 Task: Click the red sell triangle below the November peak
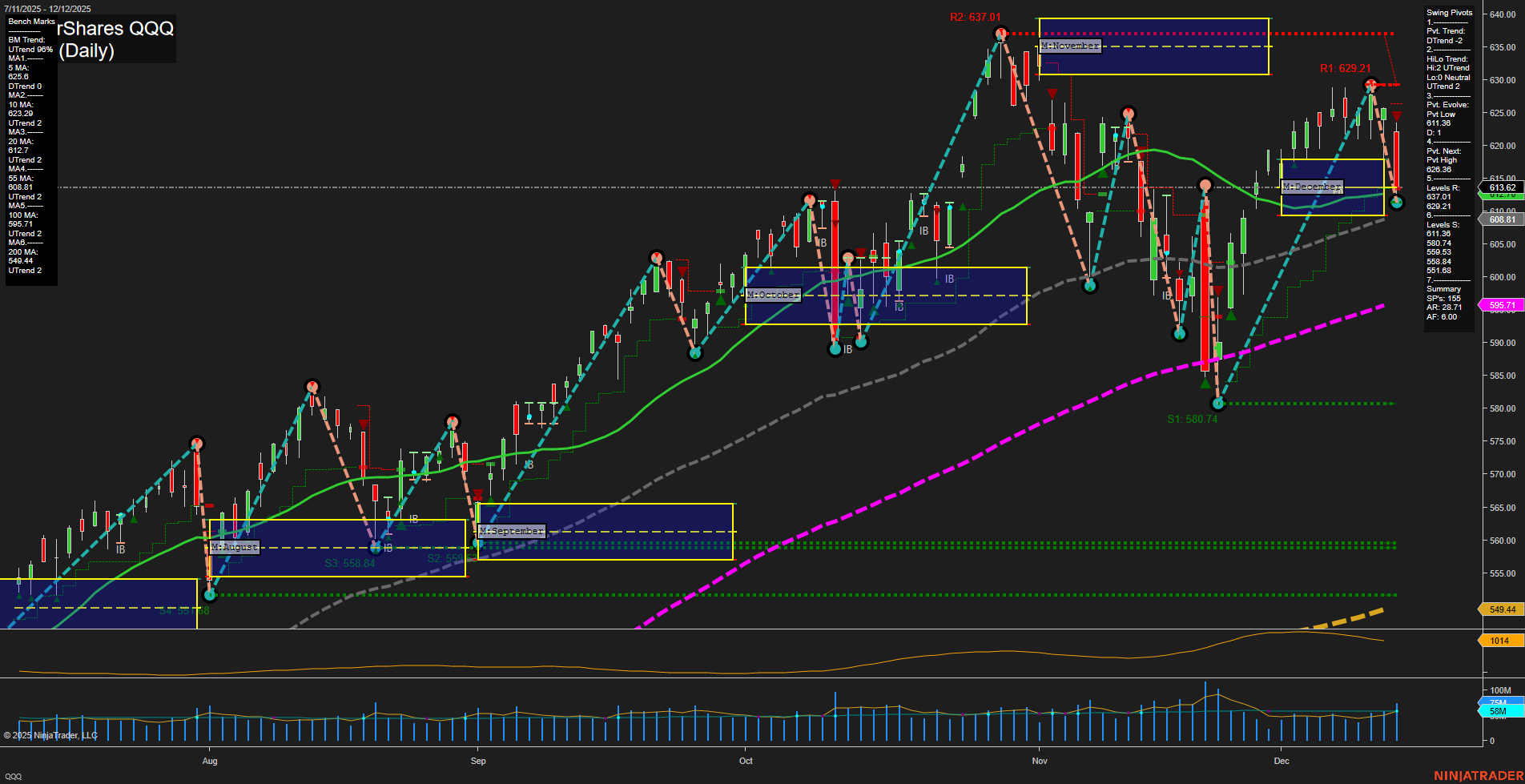(1054, 94)
